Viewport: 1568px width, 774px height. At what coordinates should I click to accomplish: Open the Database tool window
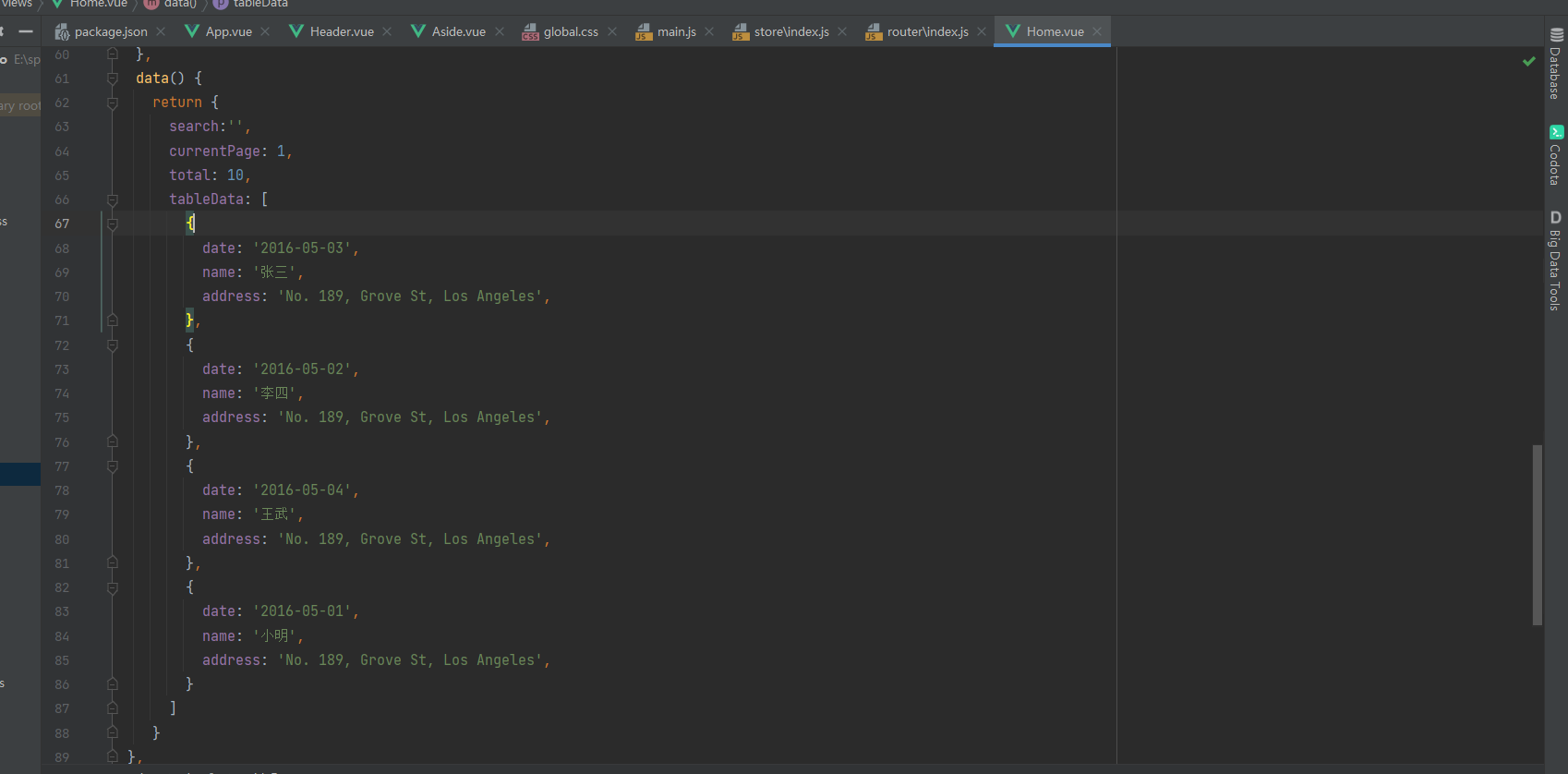[1556, 63]
